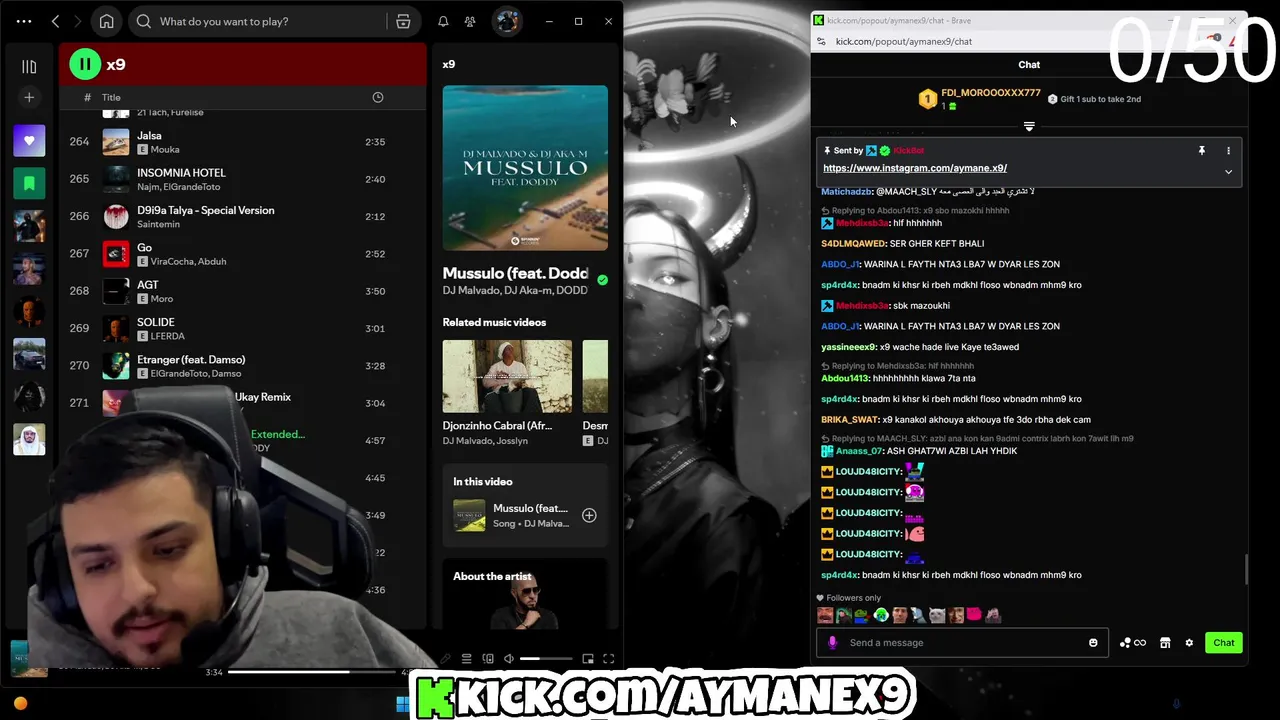Open the green bookmark Your Episodes item
Image resolution: width=1280 pixels, height=720 pixels.
[29, 184]
